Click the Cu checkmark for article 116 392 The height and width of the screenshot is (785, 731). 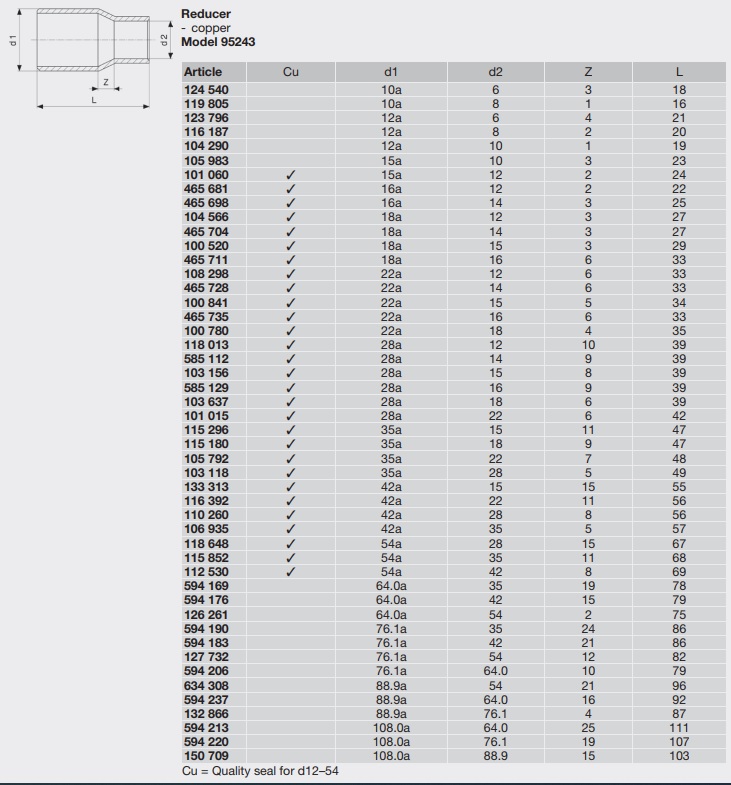pos(290,501)
